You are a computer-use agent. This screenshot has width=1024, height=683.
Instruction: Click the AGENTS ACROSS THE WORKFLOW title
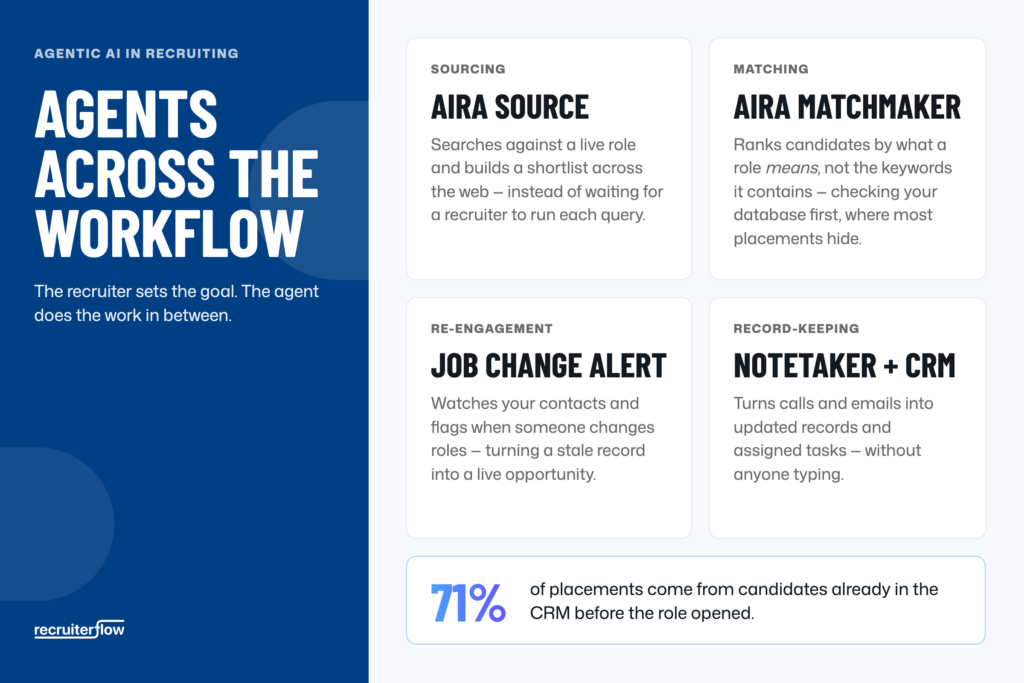pos(176,173)
